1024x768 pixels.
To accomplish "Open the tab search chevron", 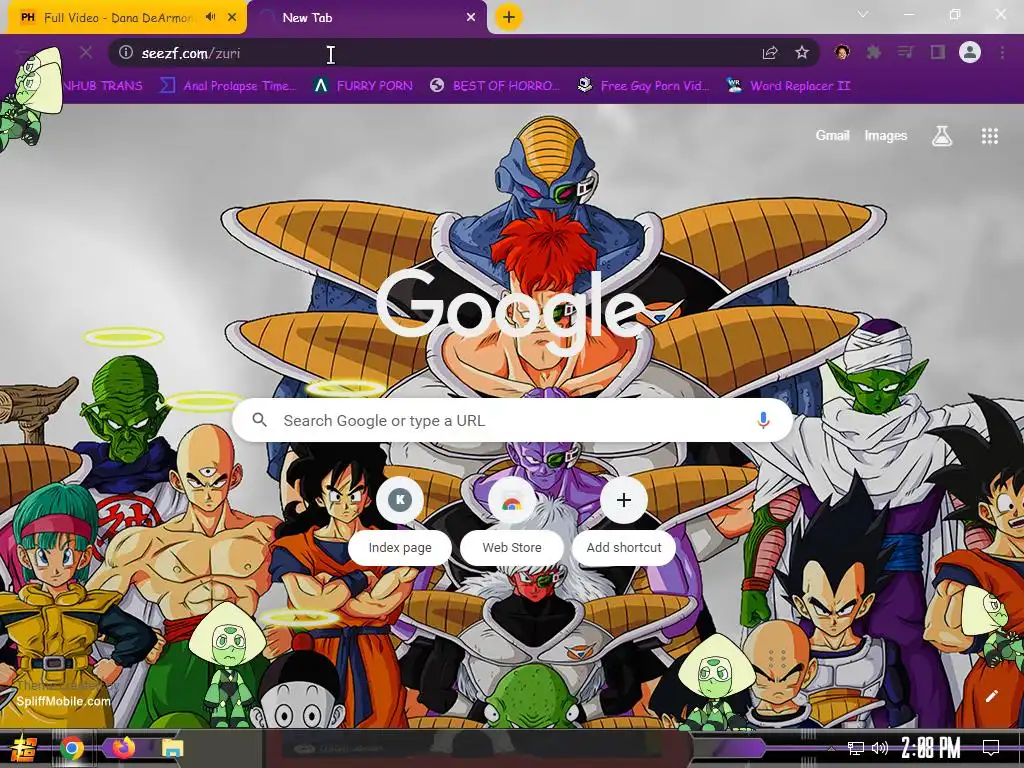I will (x=863, y=14).
